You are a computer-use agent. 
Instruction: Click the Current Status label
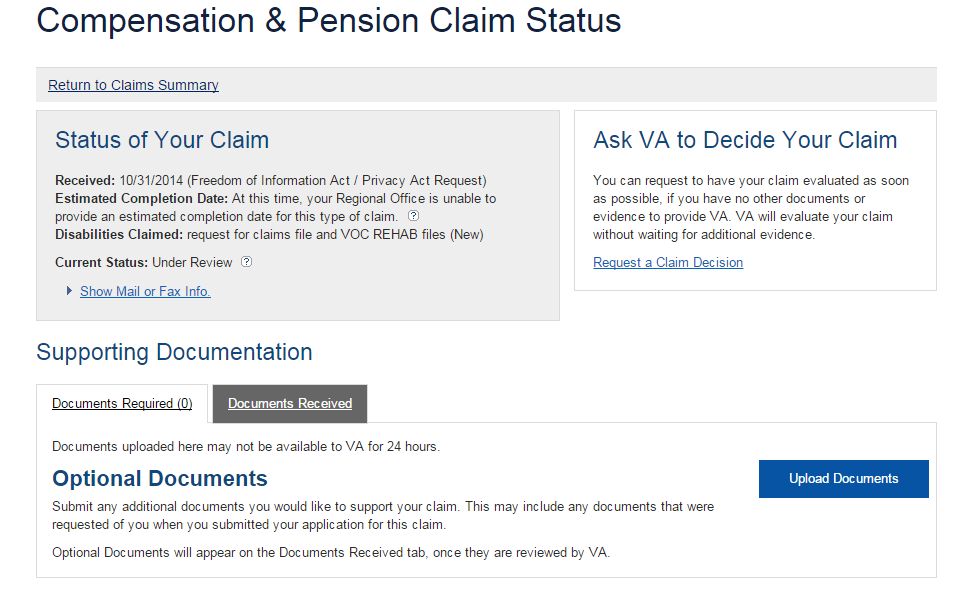point(101,262)
